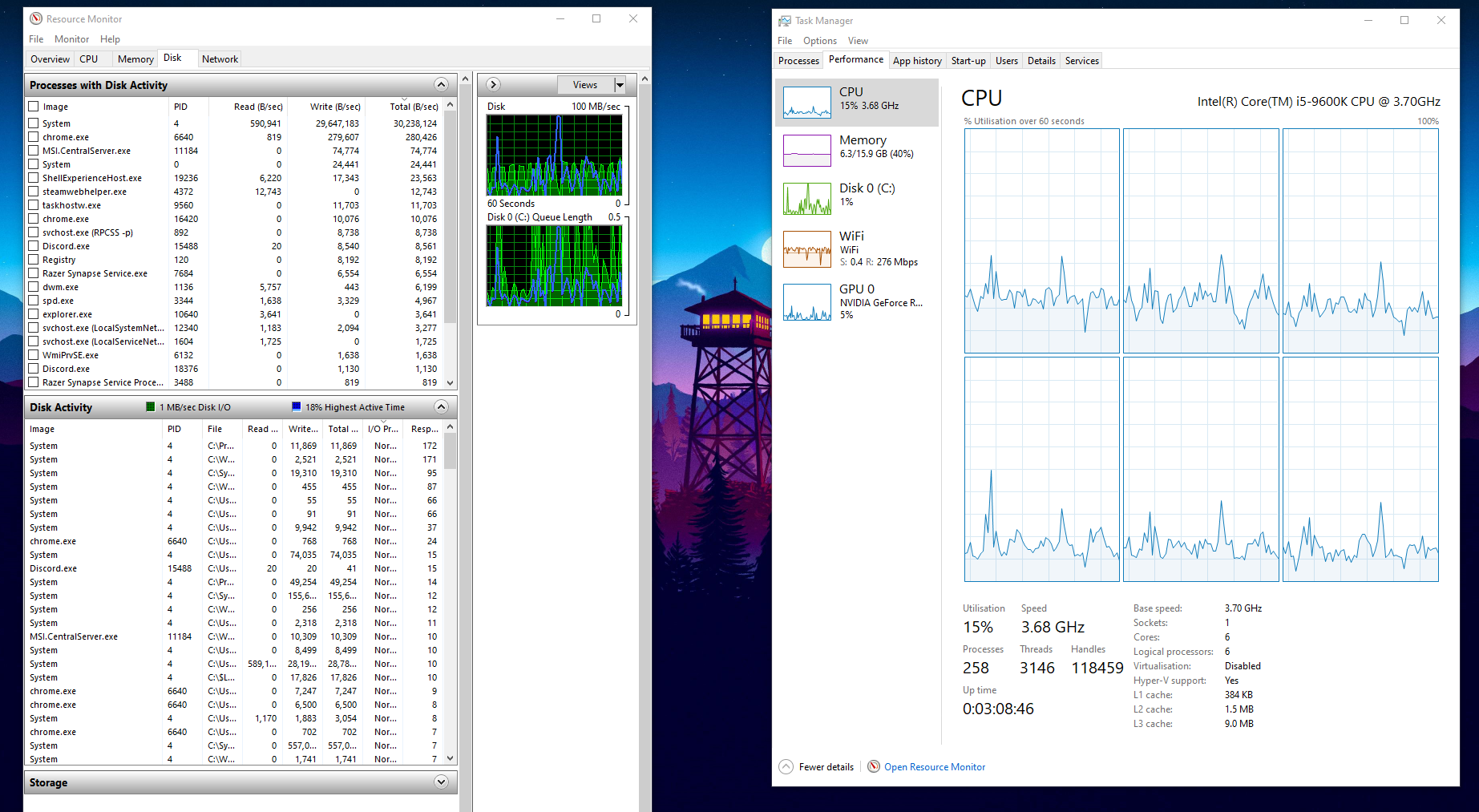1479x812 pixels.
Task: Tick the checkbox for ShellExperienceHost.exe
Action: [34, 178]
